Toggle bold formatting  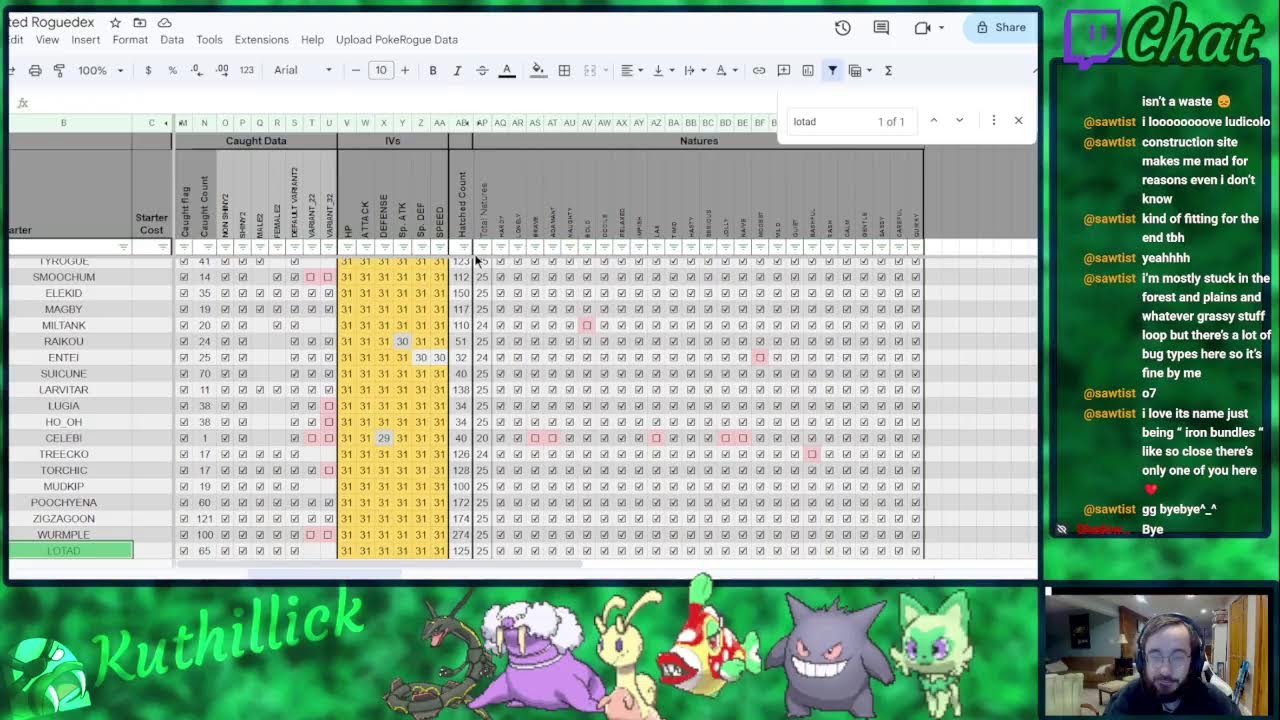433,70
